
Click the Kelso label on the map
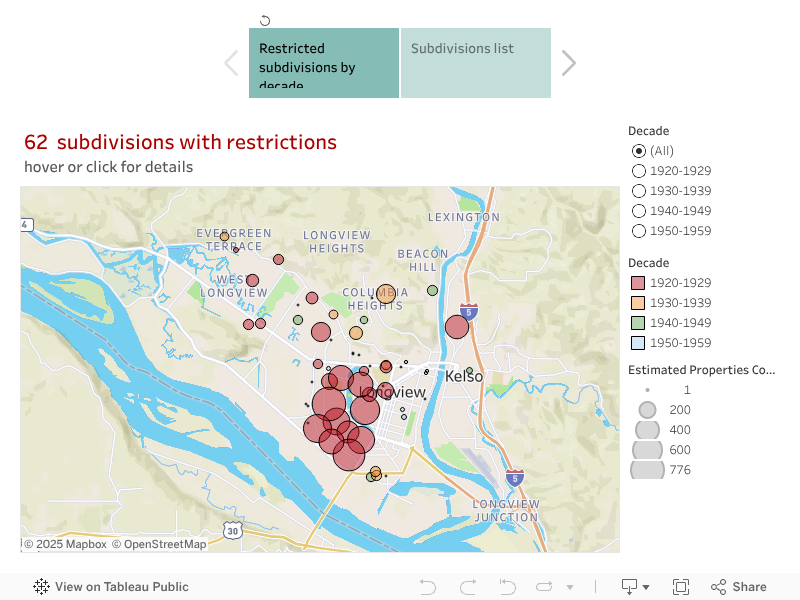(x=464, y=376)
